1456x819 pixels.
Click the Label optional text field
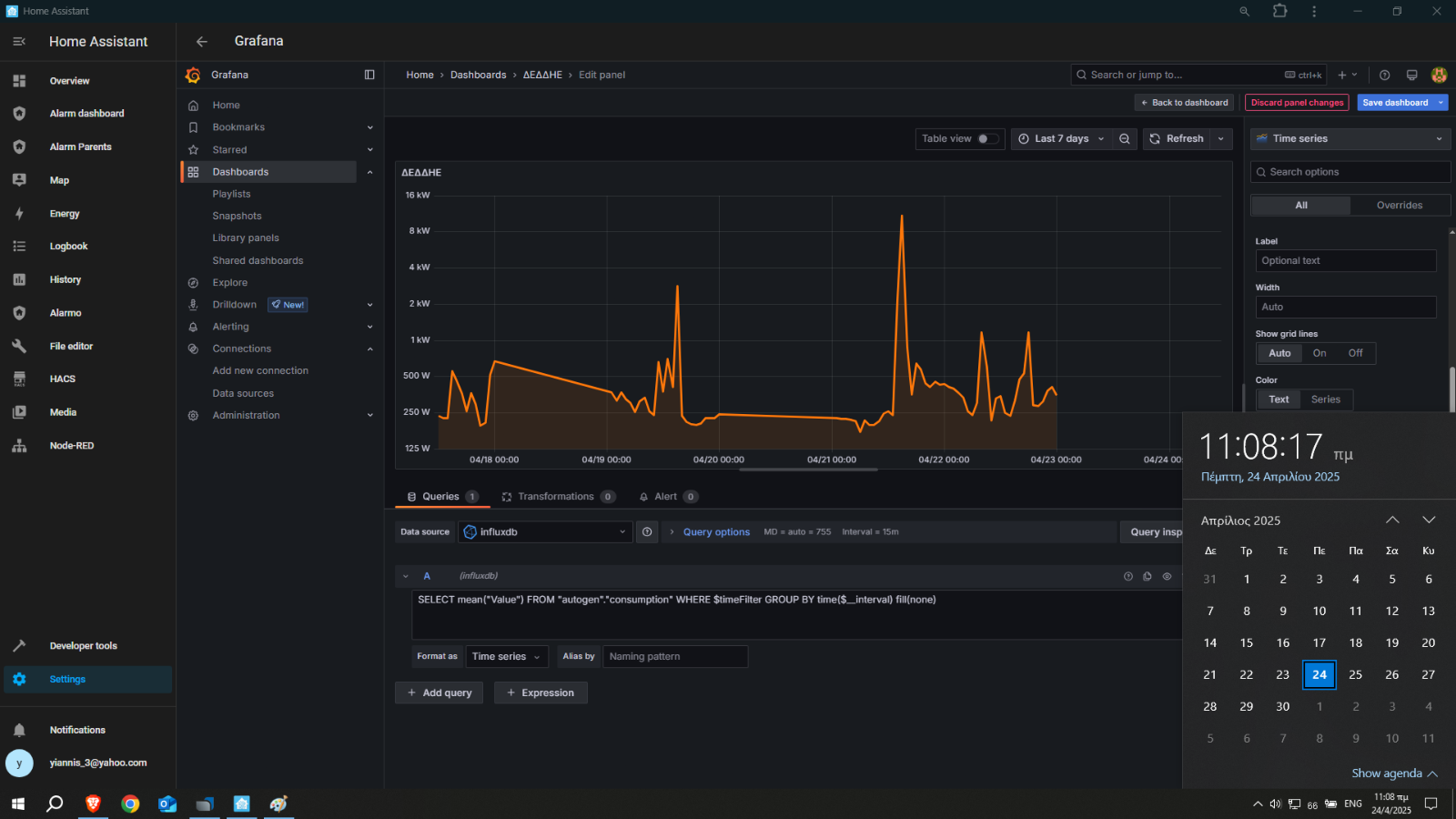click(x=1346, y=261)
